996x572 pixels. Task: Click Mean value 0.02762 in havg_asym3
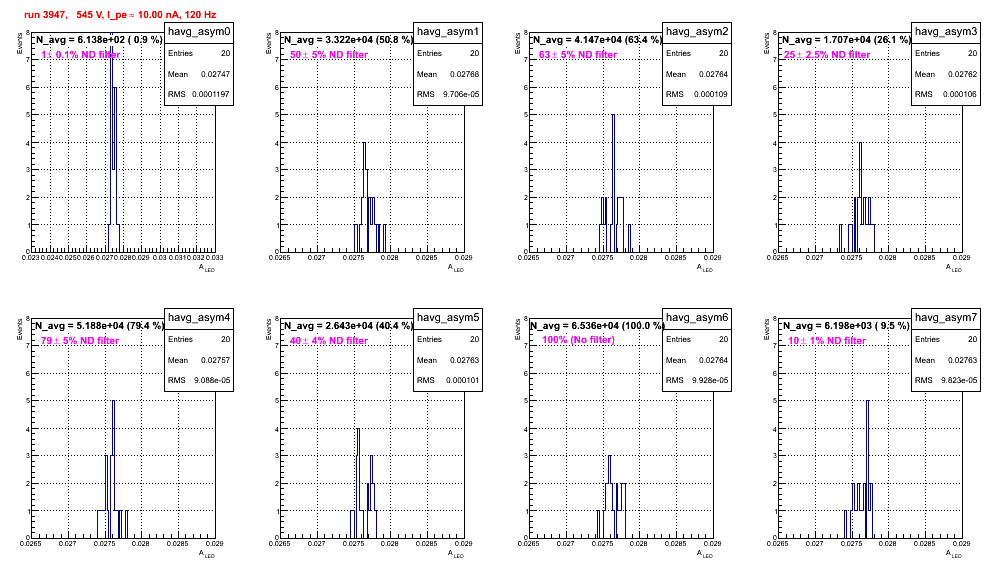[x=962, y=74]
